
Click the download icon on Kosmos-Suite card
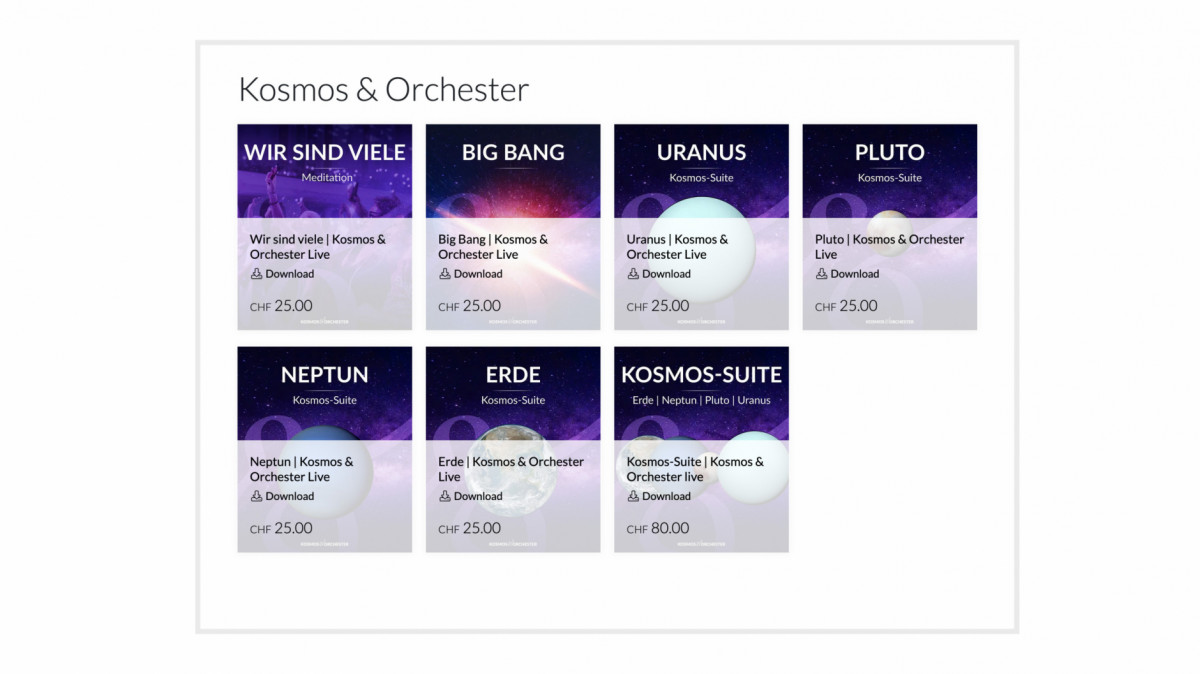coord(633,496)
